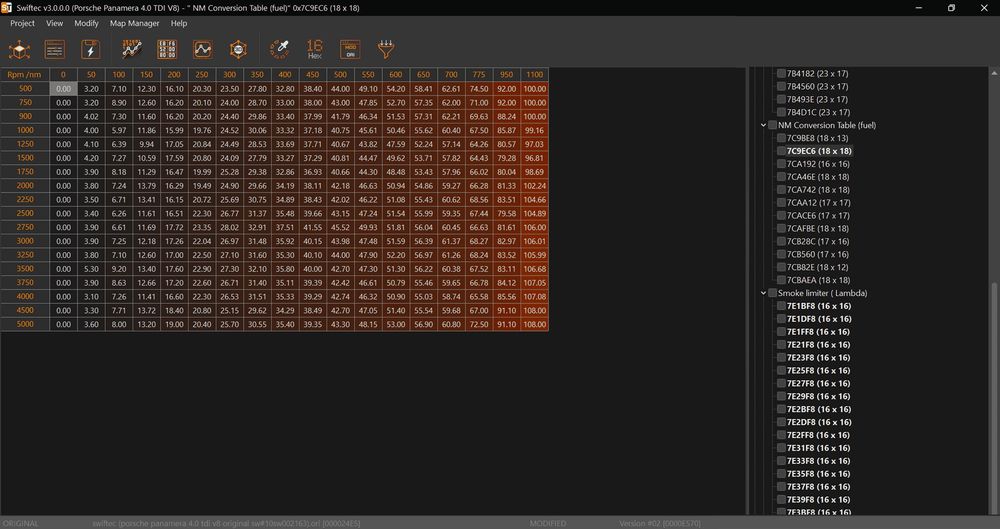Tick the checkbox for map 7C9BE8
This screenshot has height=529, width=1000.
click(x=781, y=138)
